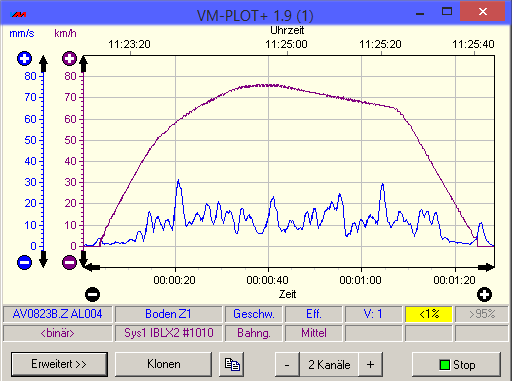512x381 pixels.
Task: Click the yellow <1% indicator
Action: [429, 314]
